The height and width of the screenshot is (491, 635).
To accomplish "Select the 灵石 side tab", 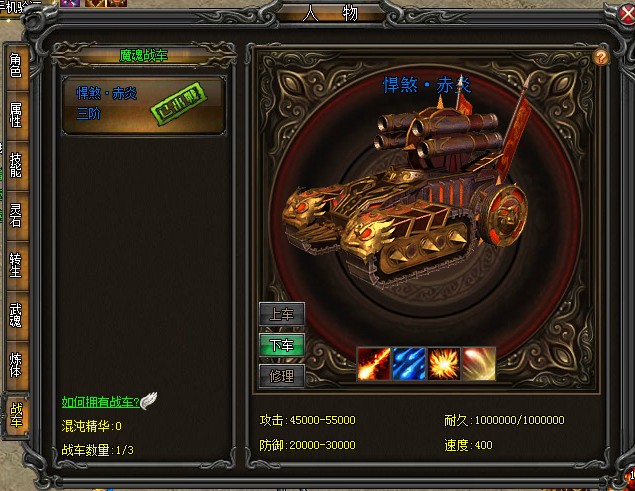I will [16, 216].
